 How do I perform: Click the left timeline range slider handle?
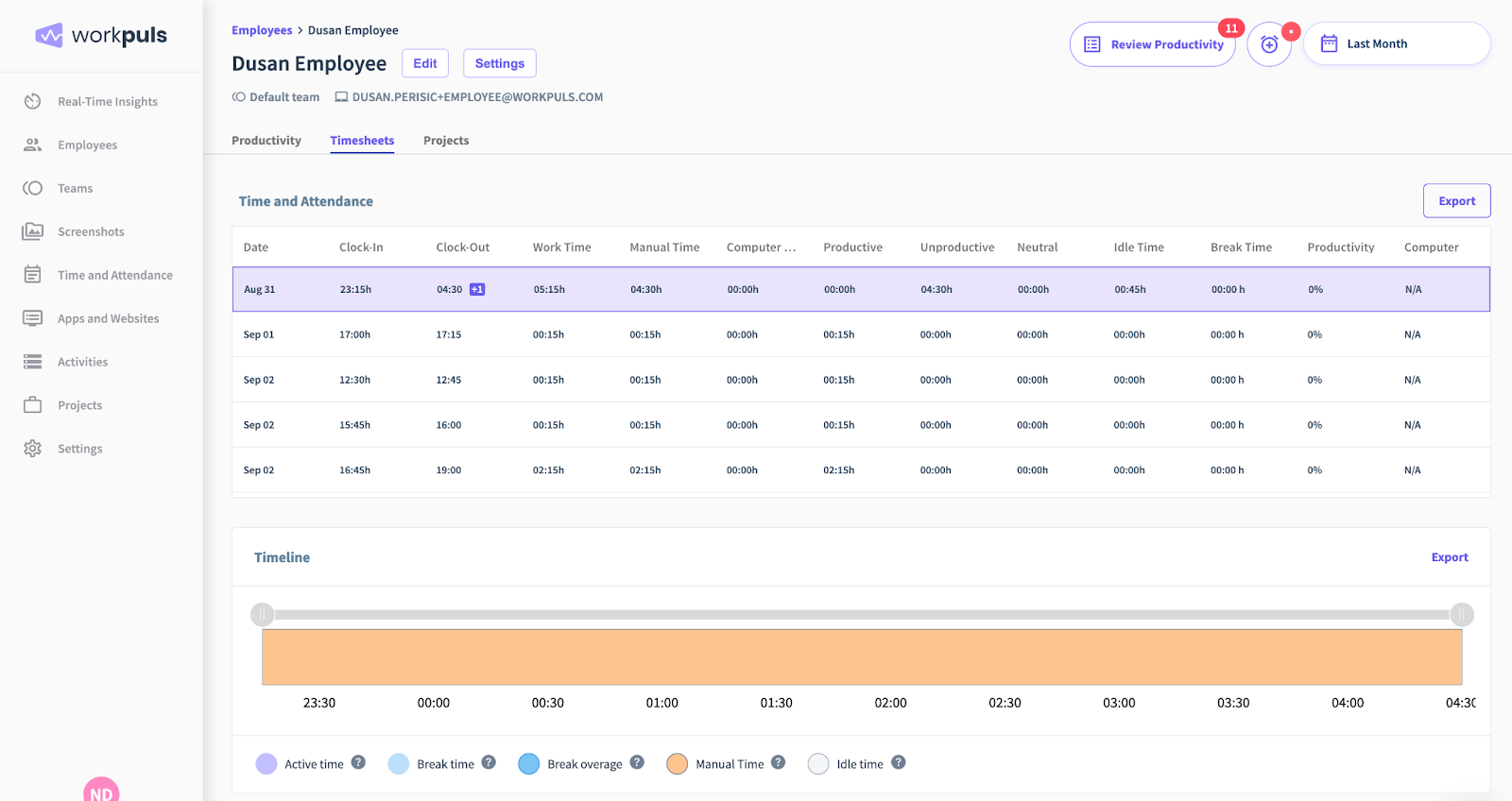(263, 615)
